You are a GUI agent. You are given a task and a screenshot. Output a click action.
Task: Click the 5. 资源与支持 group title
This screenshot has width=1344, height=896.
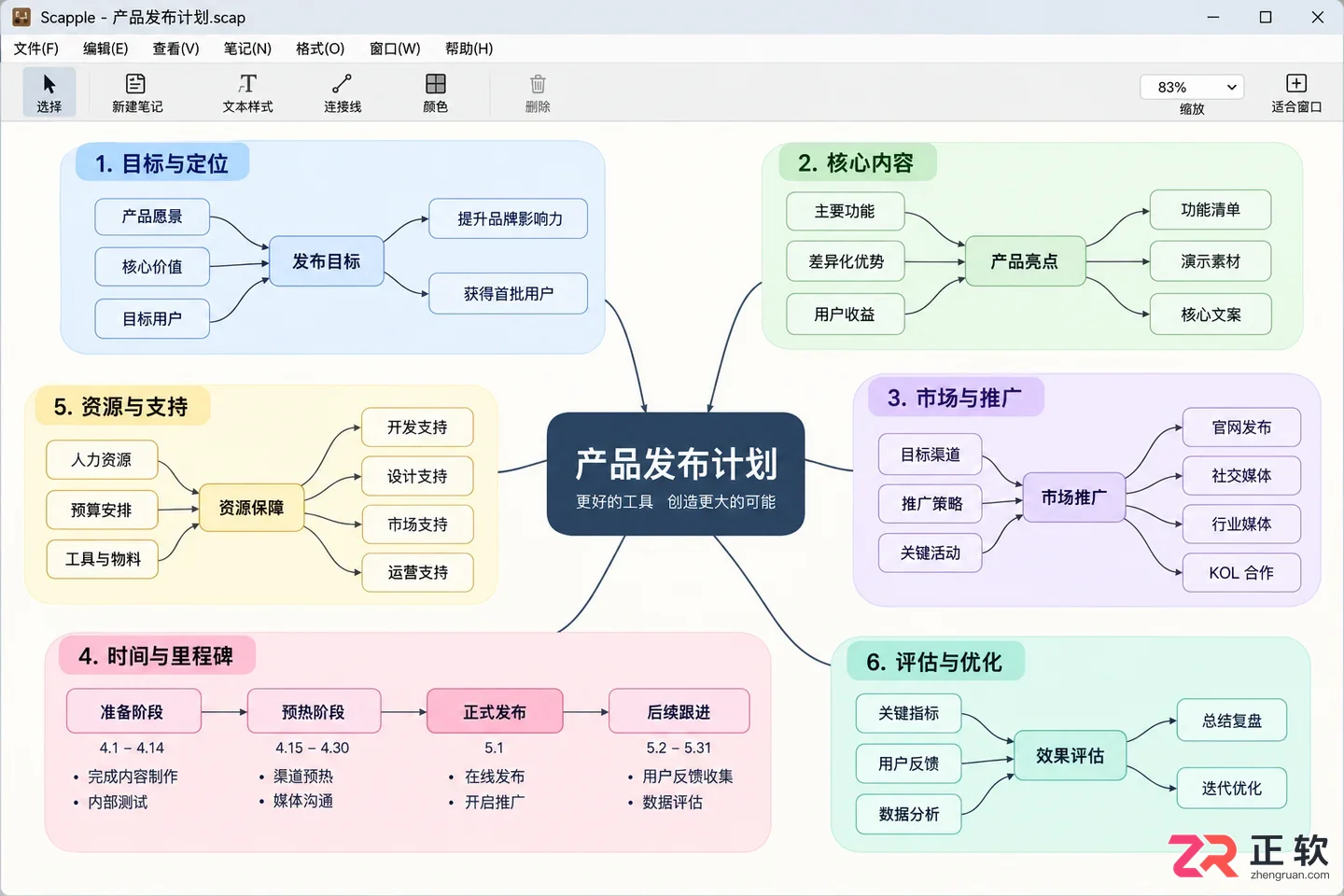(121, 407)
